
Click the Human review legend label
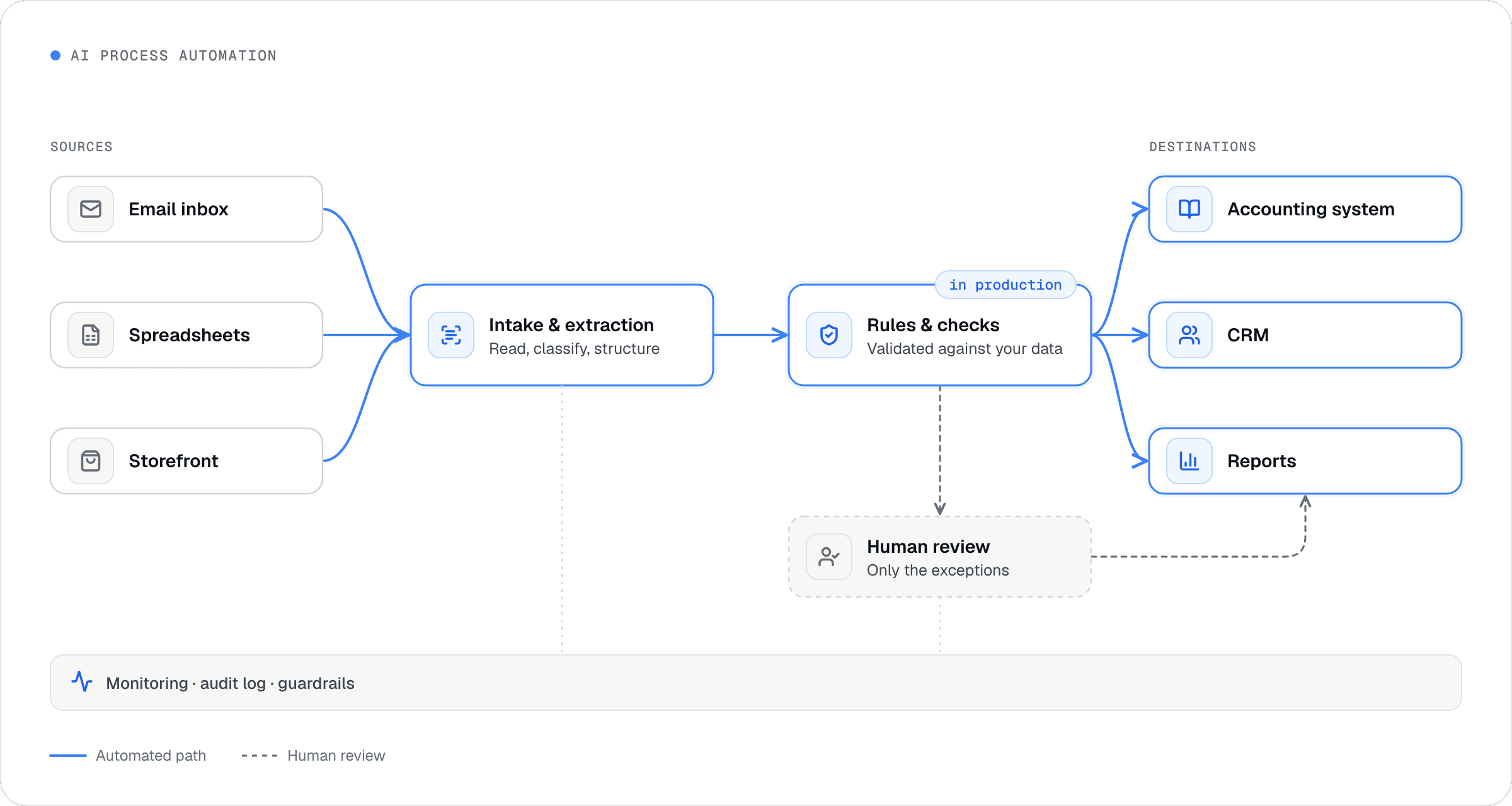point(336,756)
